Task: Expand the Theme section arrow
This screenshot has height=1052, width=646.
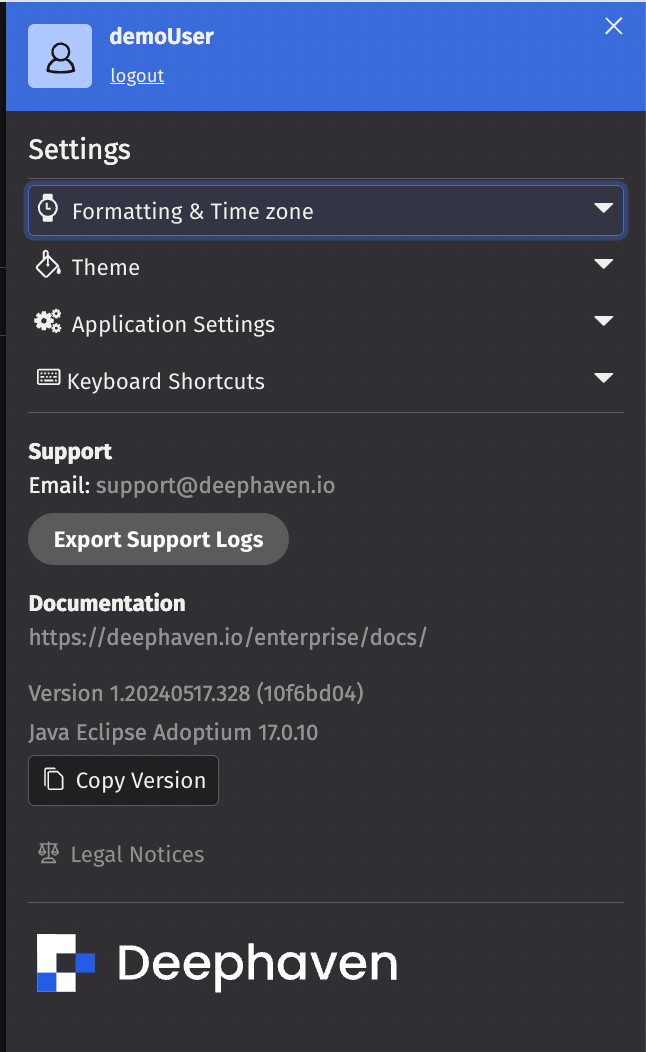Action: click(603, 265)
